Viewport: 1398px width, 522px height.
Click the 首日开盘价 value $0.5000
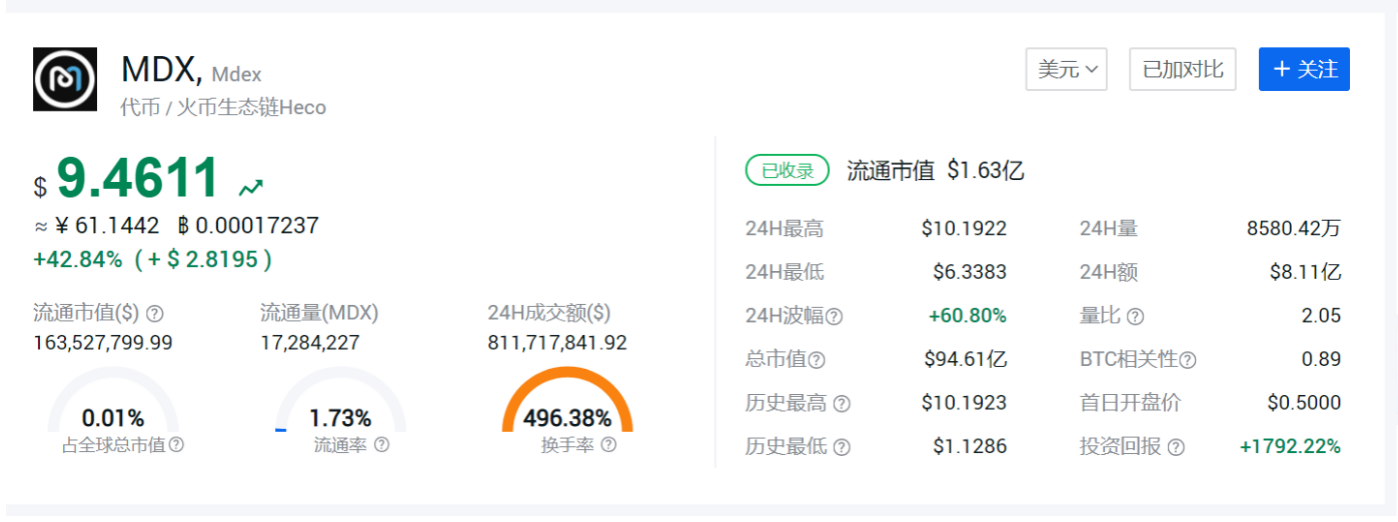[x=1304, y=404]
